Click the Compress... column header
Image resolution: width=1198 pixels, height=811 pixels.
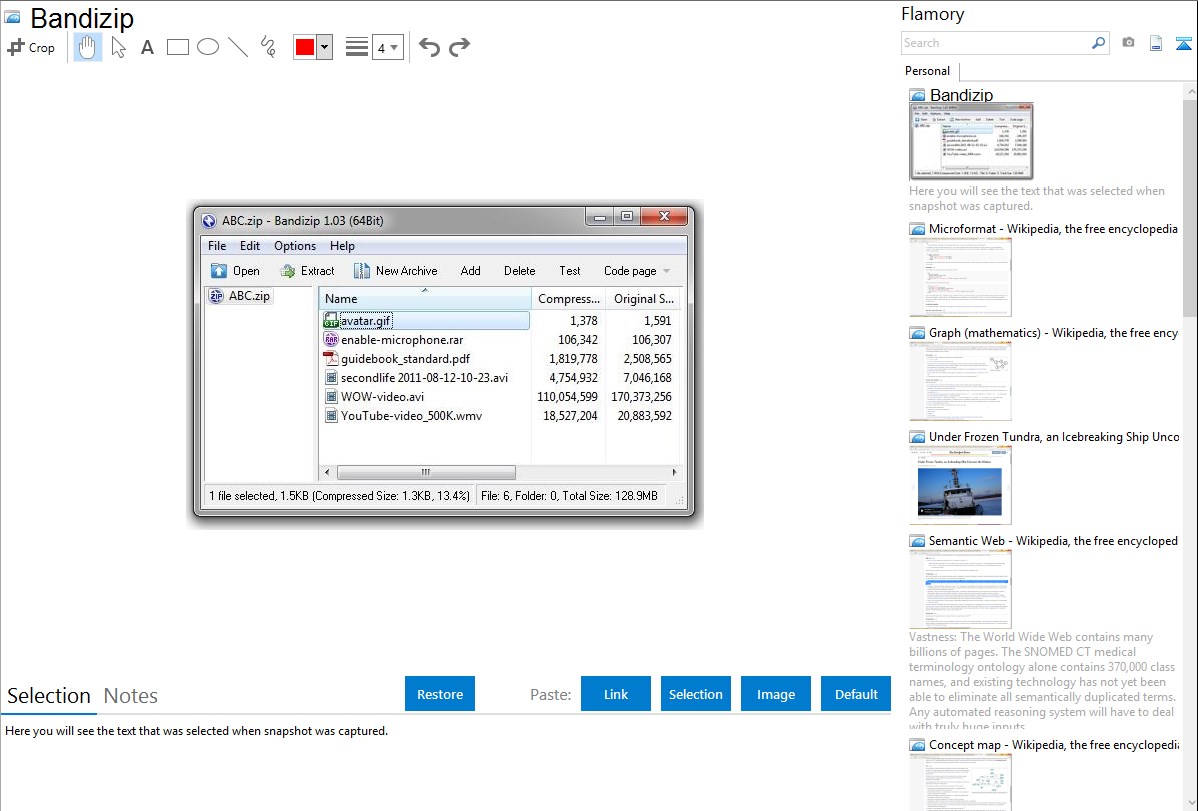[568, 299]
